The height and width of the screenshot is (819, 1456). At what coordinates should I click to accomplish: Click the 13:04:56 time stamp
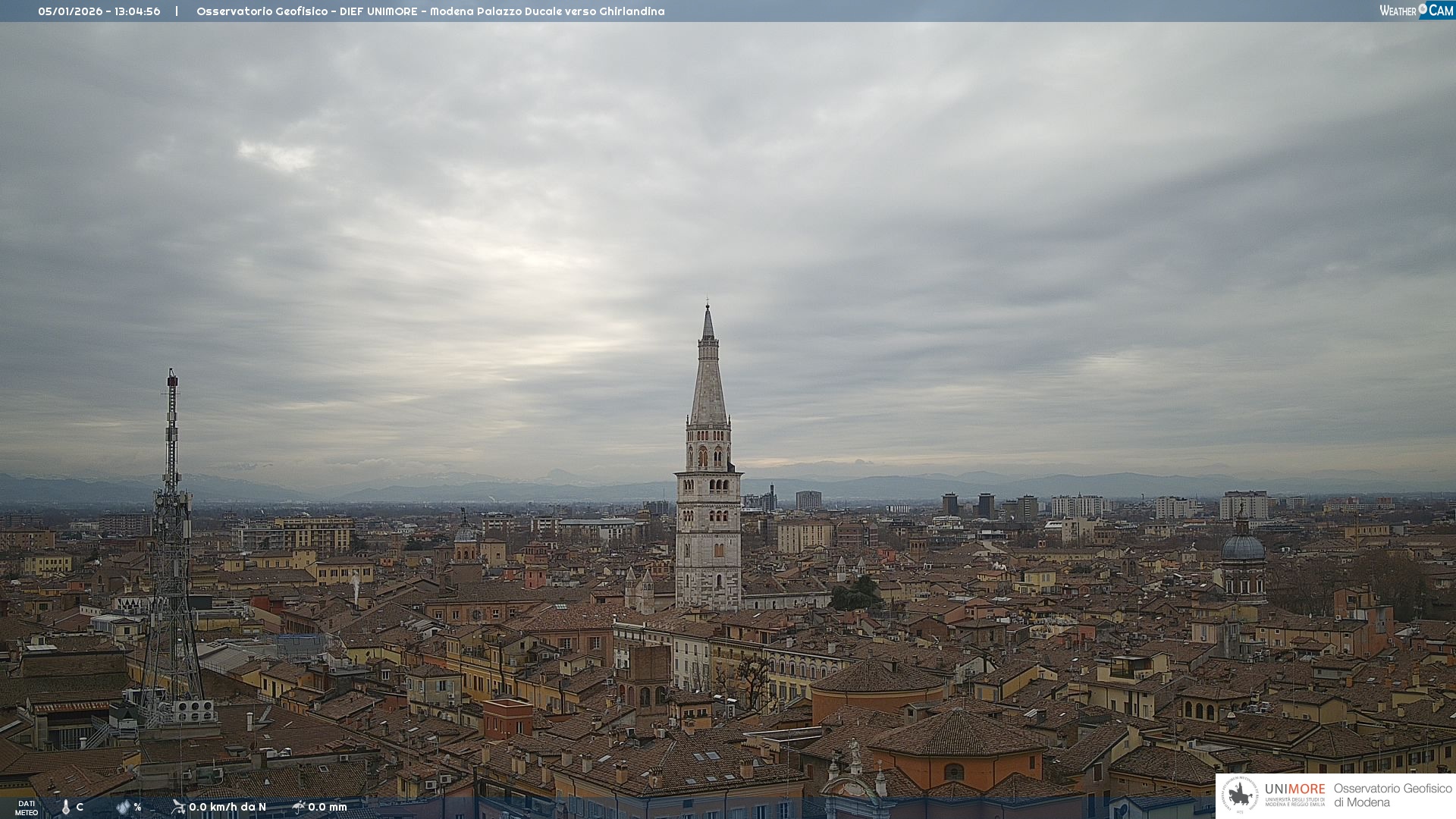click(x=137, y=11)
